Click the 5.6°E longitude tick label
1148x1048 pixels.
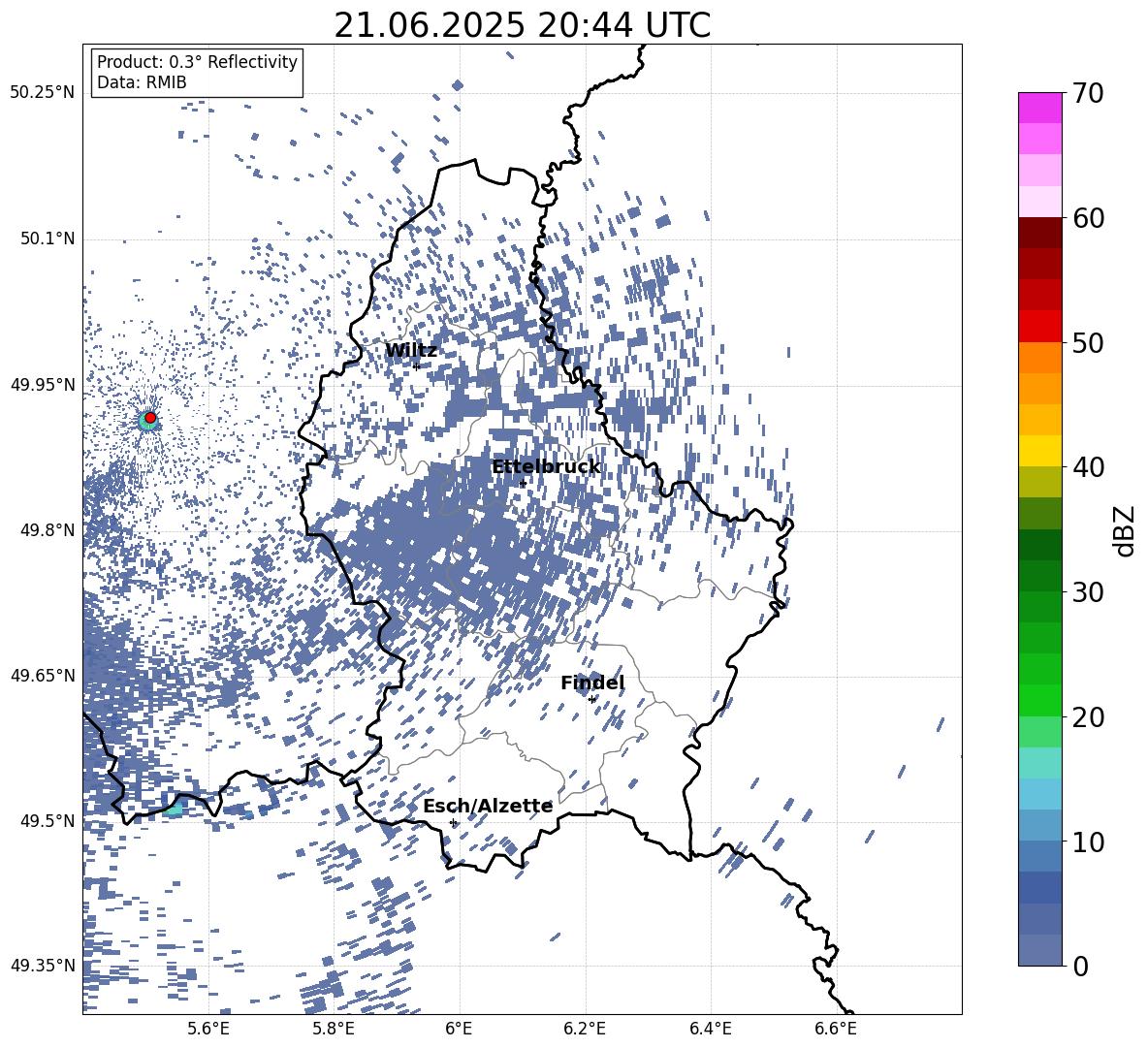coord(208,1029)
